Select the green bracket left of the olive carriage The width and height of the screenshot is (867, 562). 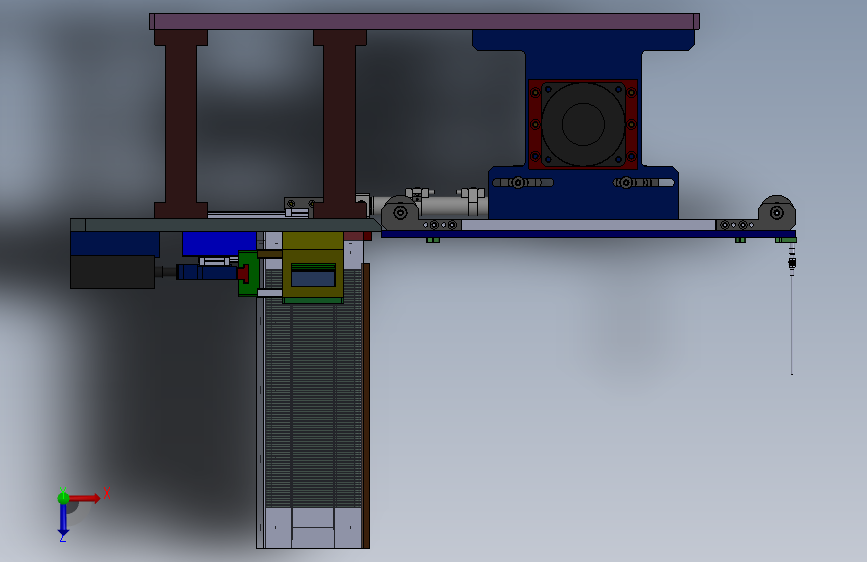pos(248,274)
